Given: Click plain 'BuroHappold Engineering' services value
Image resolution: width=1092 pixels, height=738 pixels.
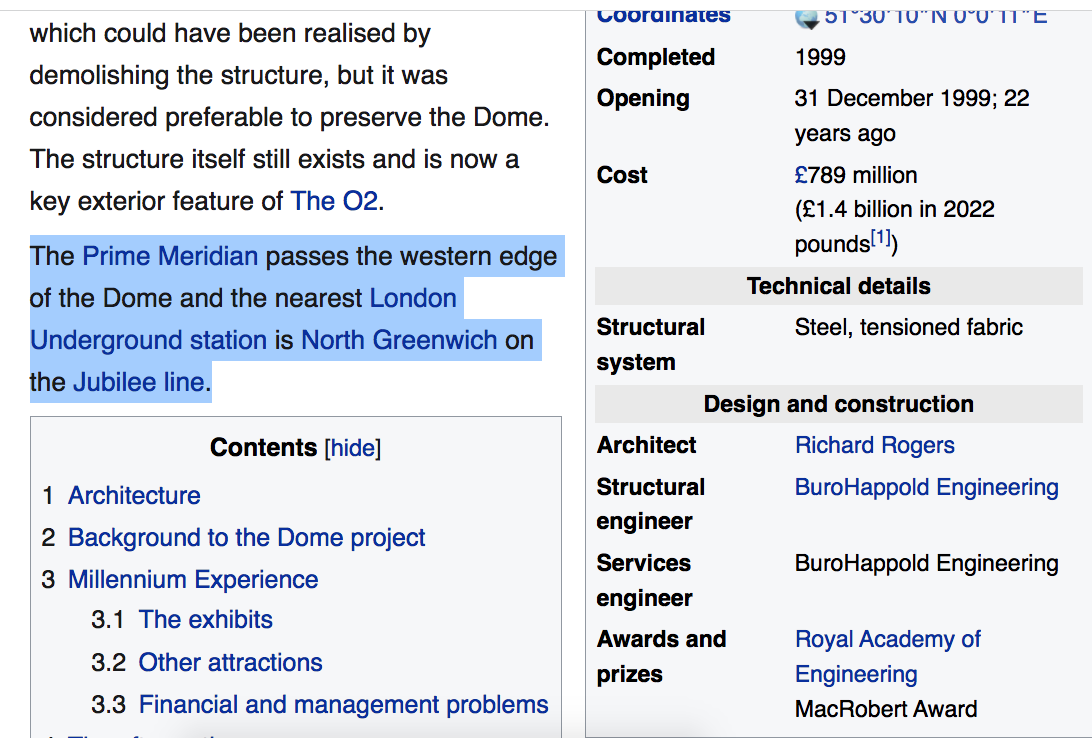Looking at the screenshot, I should 926,563.
